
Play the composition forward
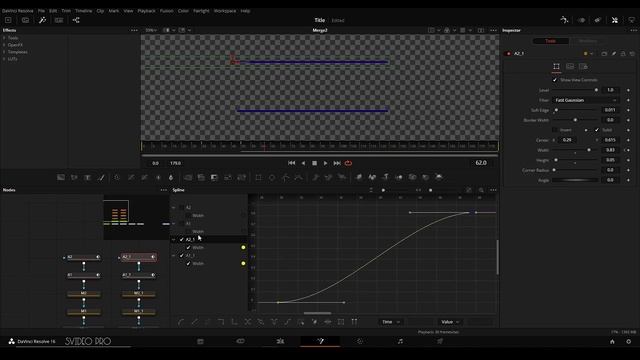tap(325, 163)
